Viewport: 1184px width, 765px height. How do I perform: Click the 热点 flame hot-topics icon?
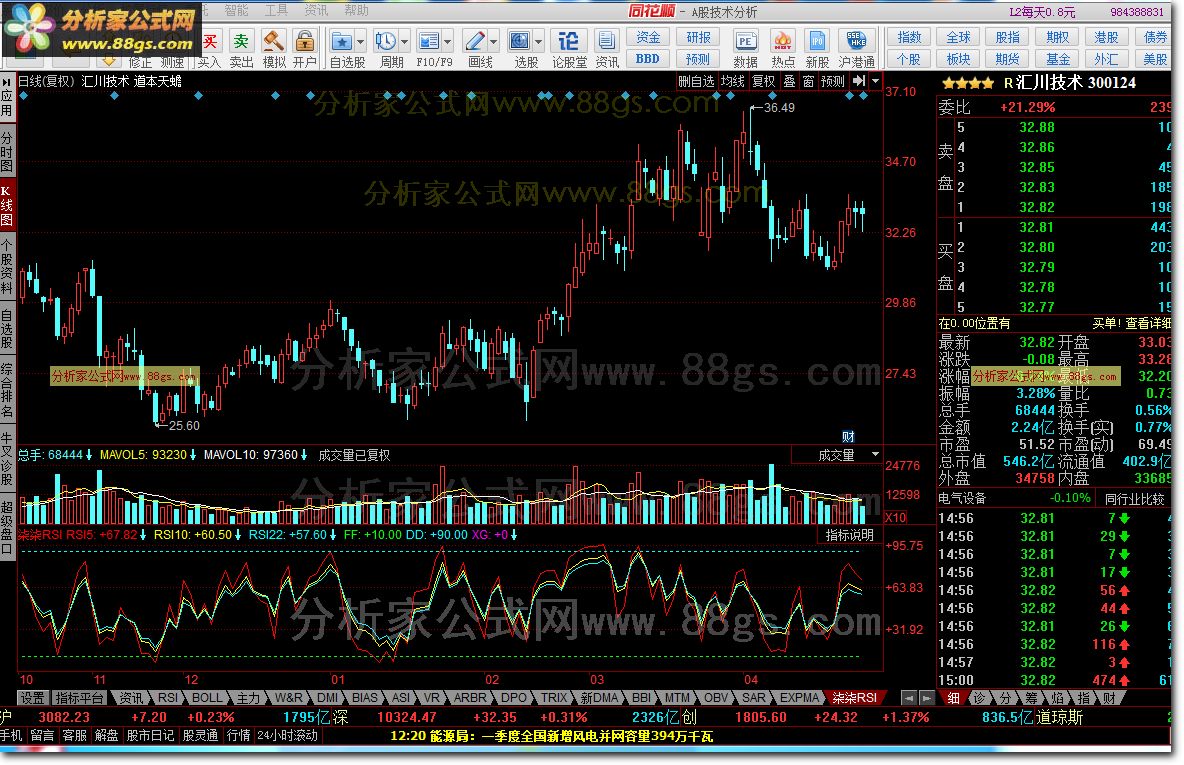click(x=782, y=42)
